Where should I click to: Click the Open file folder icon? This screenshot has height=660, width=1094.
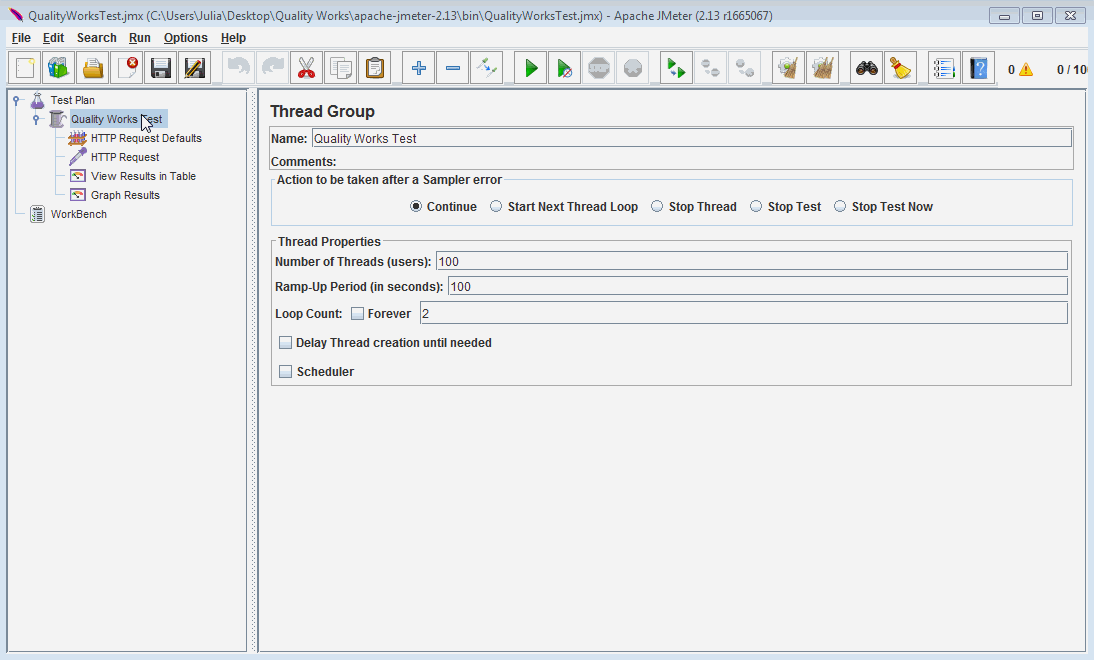pos(93,68)
